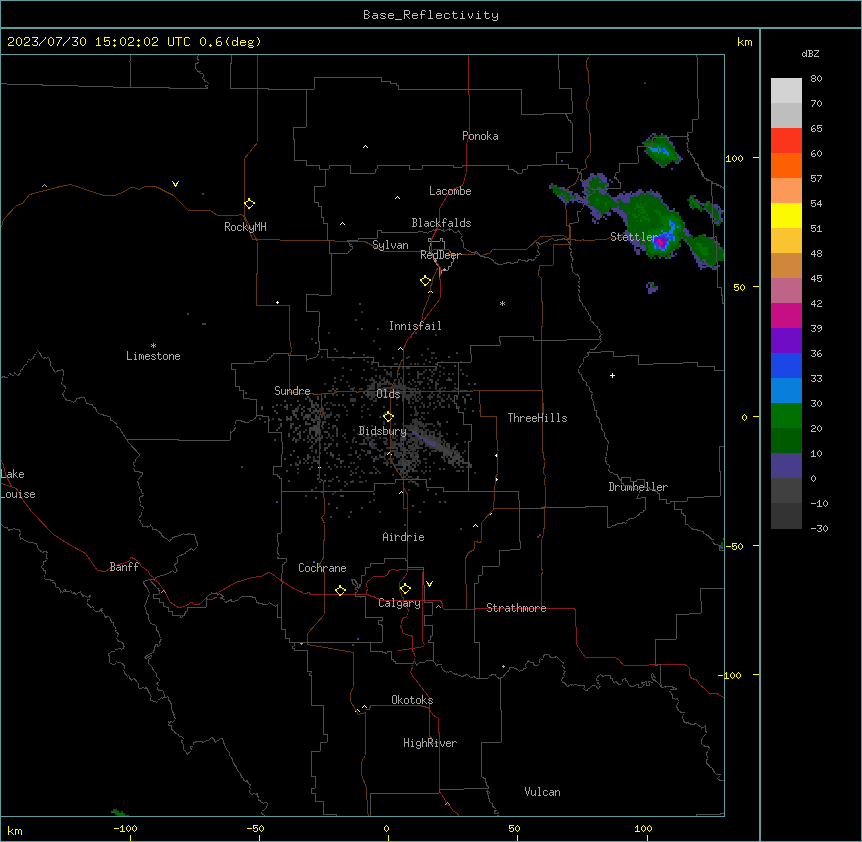Click the Sylvan label
Viewport: 862px width, 842px height.
pyautogui.click(x=390, y=245)
